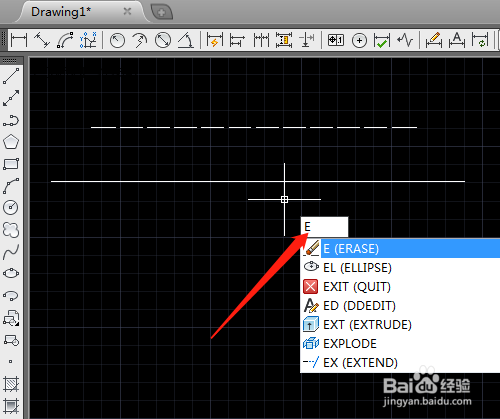Click the Jogged Linear dimension icon
Image resolution: width=500 pixels, height=419 pixels.
405,40
